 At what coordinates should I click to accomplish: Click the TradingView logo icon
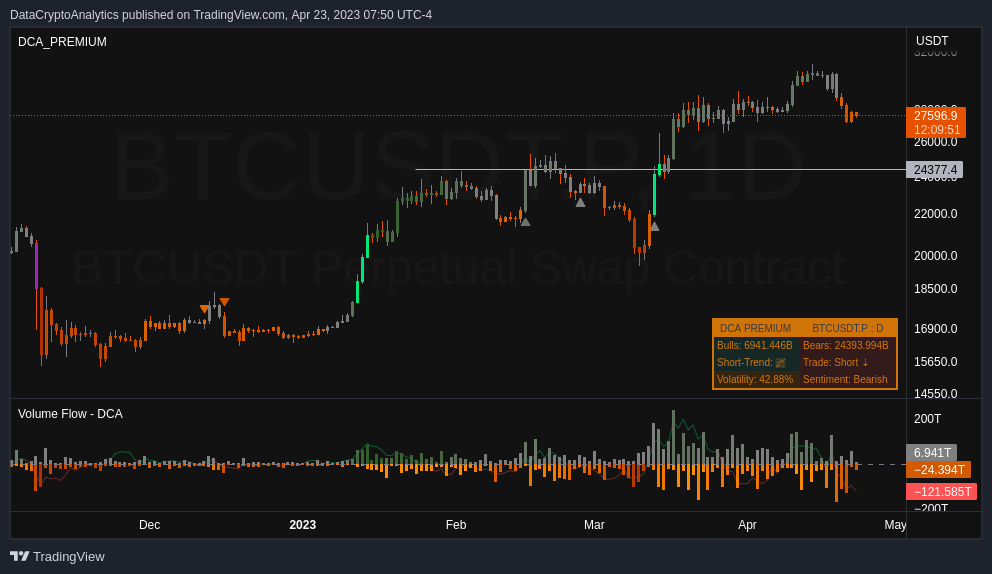[x=20, y=556]
